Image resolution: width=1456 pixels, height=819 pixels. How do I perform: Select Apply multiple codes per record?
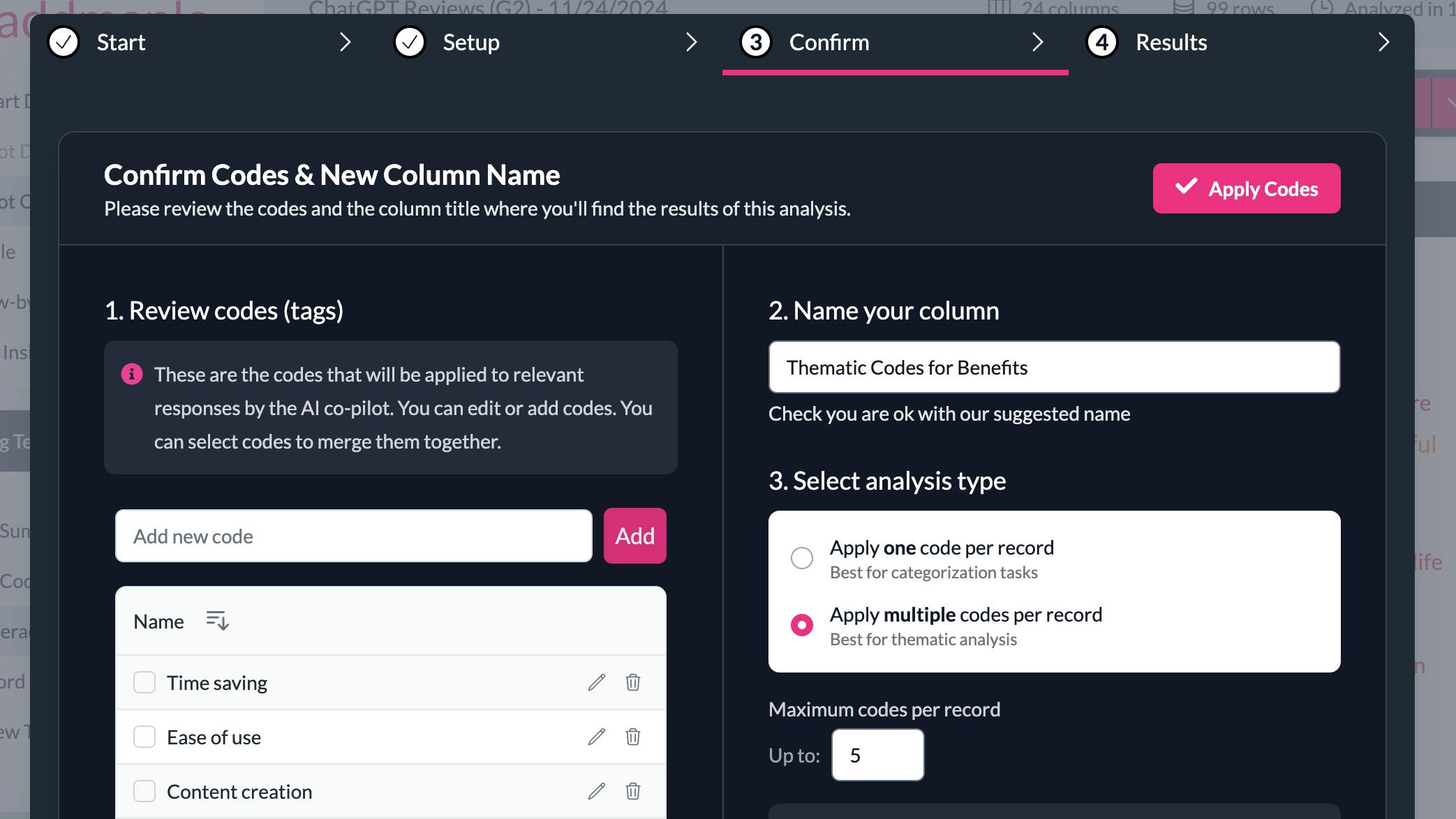(802, 625)
